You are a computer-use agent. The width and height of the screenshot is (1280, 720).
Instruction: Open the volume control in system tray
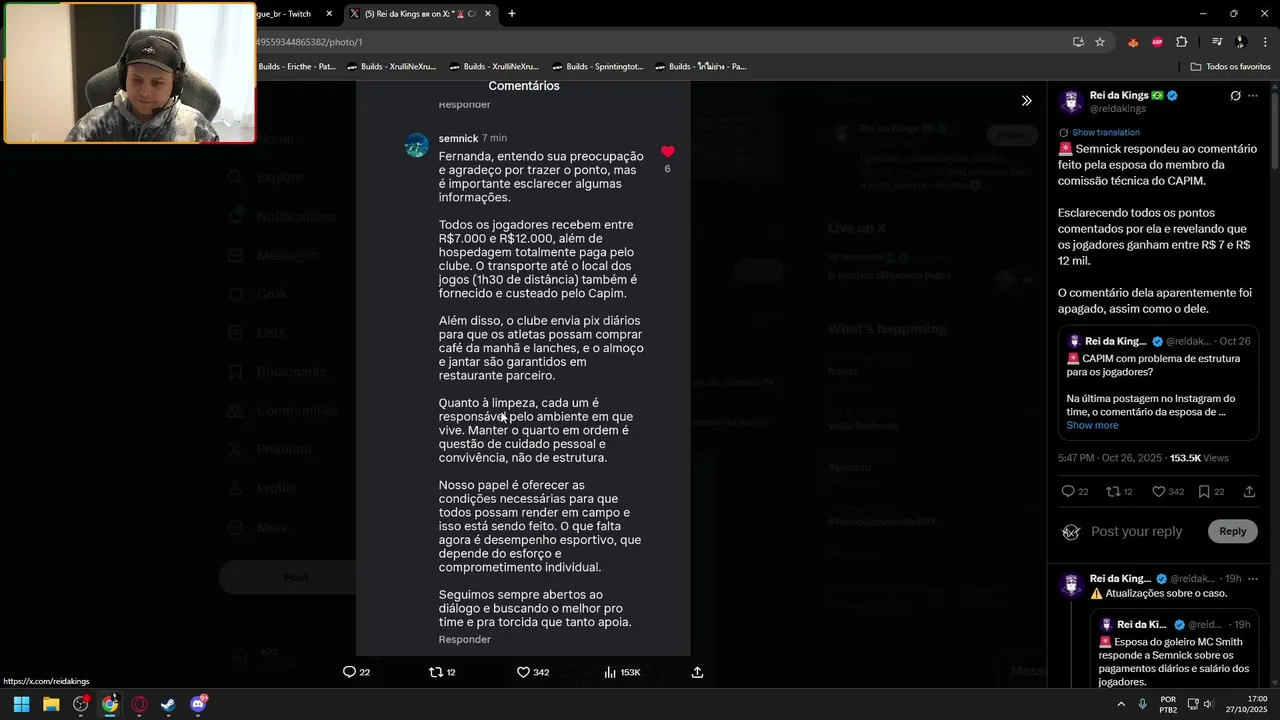(x=1207, y=704)
